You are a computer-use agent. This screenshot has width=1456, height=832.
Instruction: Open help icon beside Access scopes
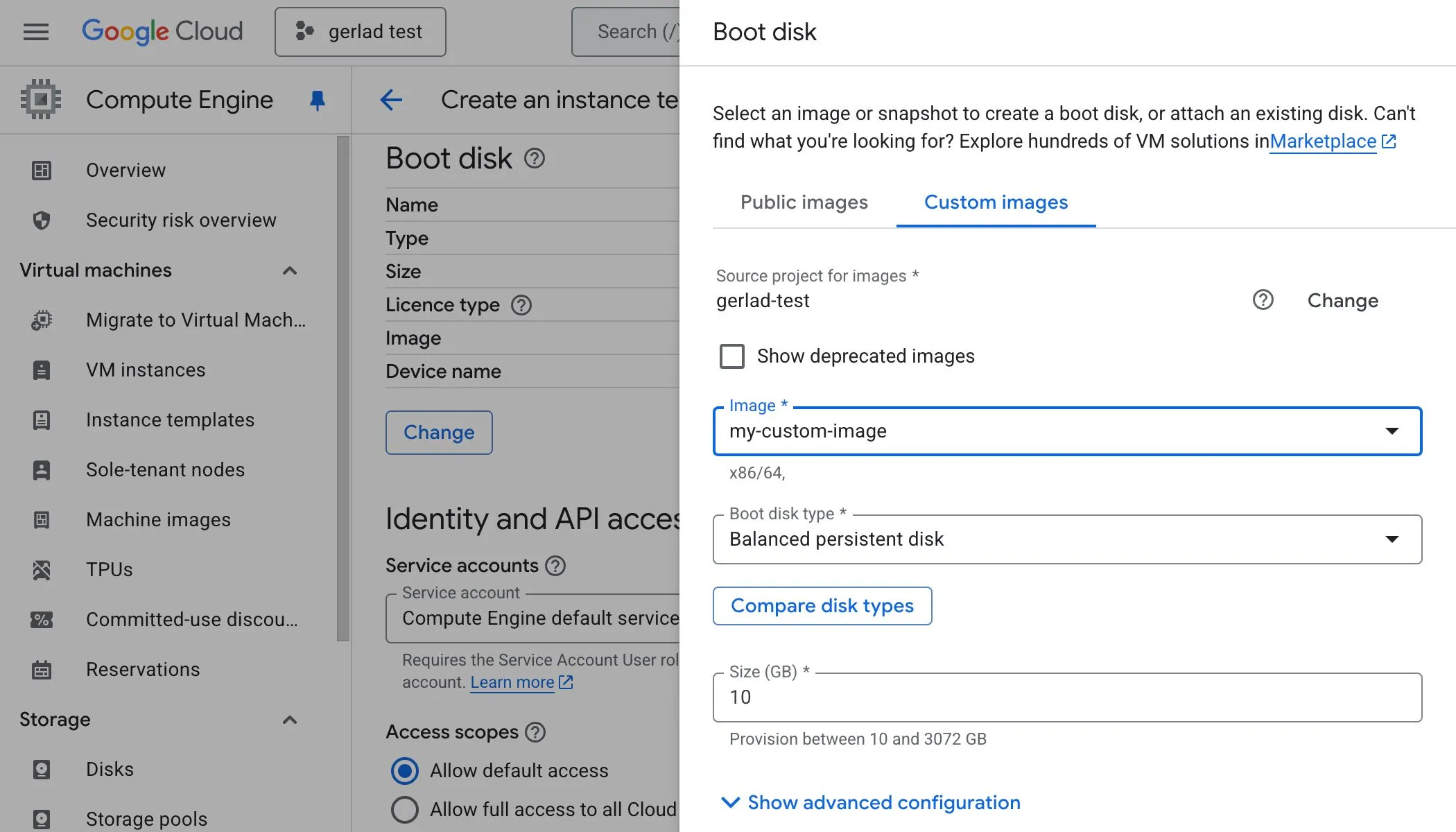coord(535,732)
